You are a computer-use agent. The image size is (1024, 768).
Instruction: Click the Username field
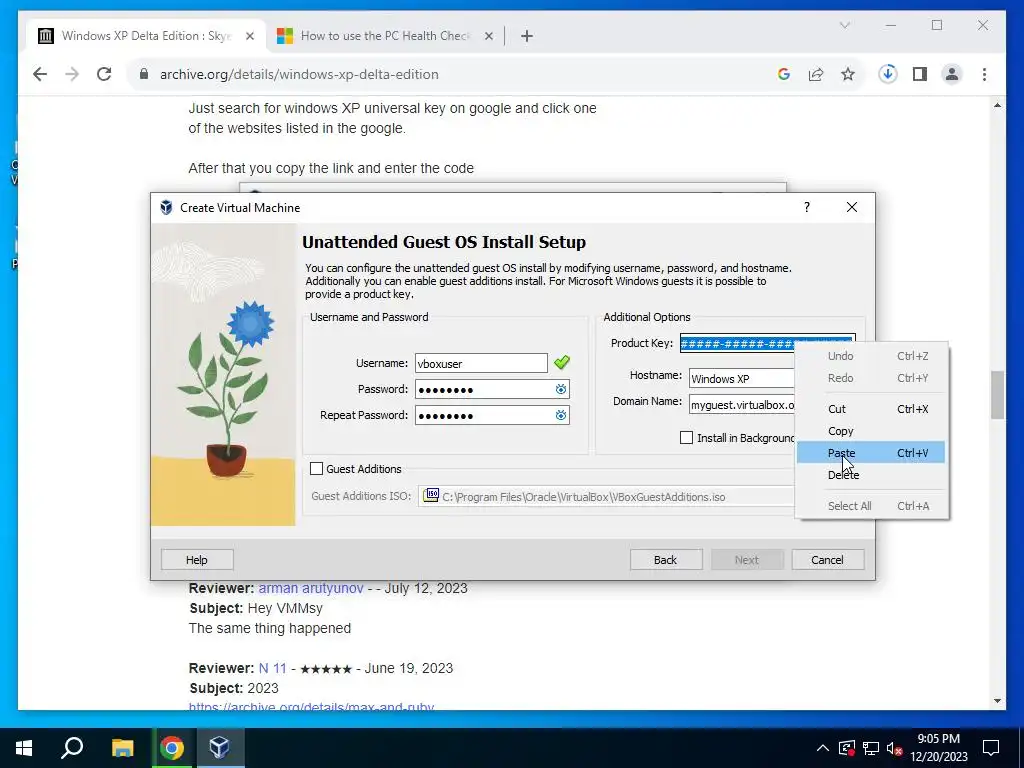pyautogui.click(x=481, y=363)
